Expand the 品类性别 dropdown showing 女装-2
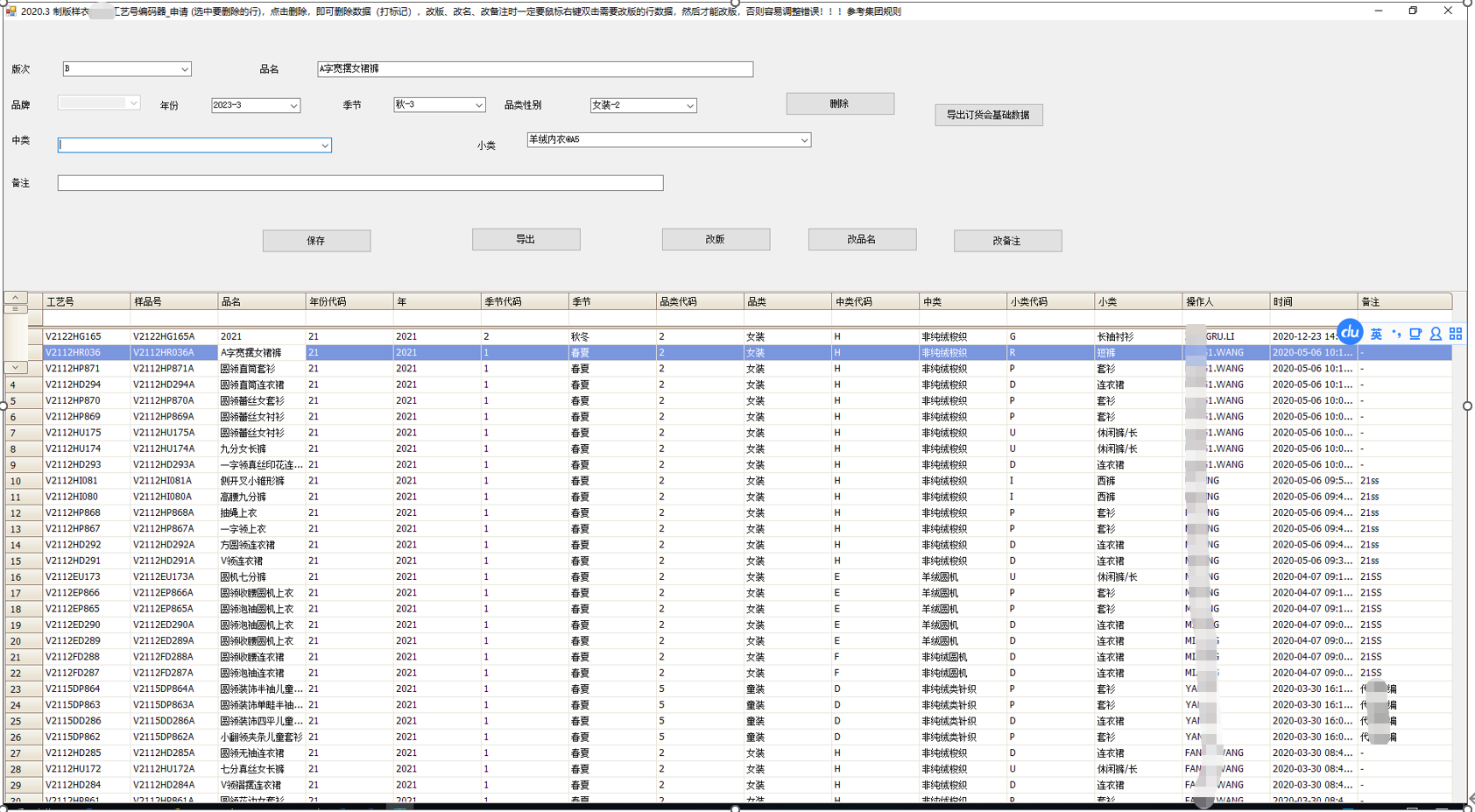 pos(690,105)
